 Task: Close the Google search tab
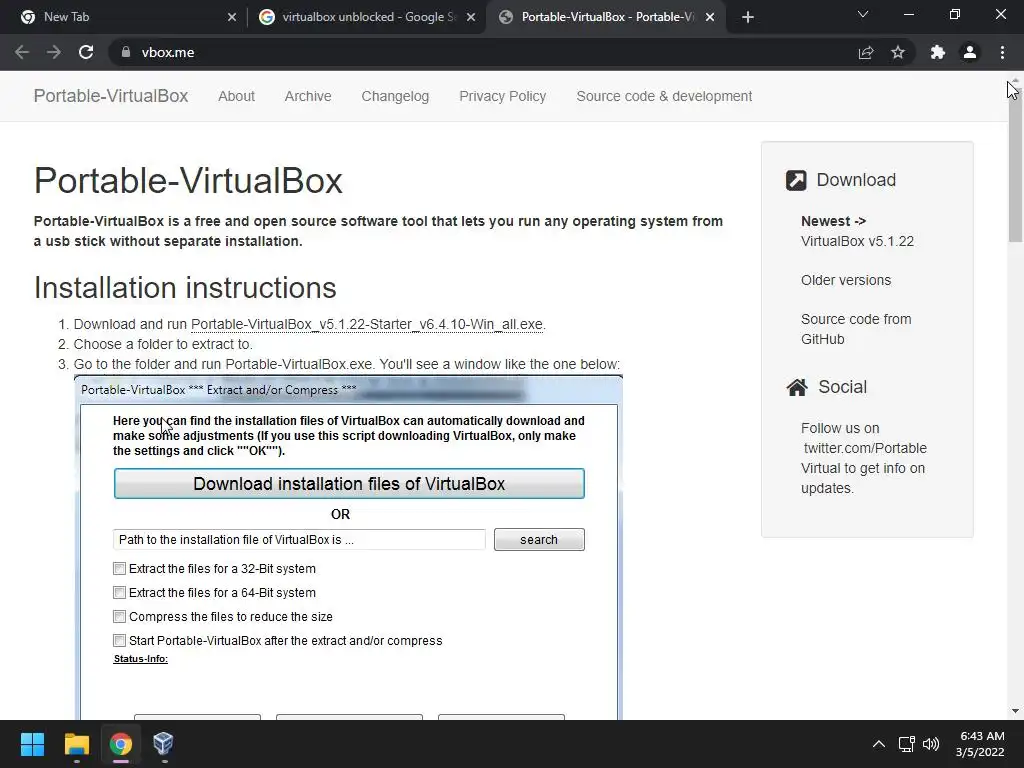[x=471, y=17]
